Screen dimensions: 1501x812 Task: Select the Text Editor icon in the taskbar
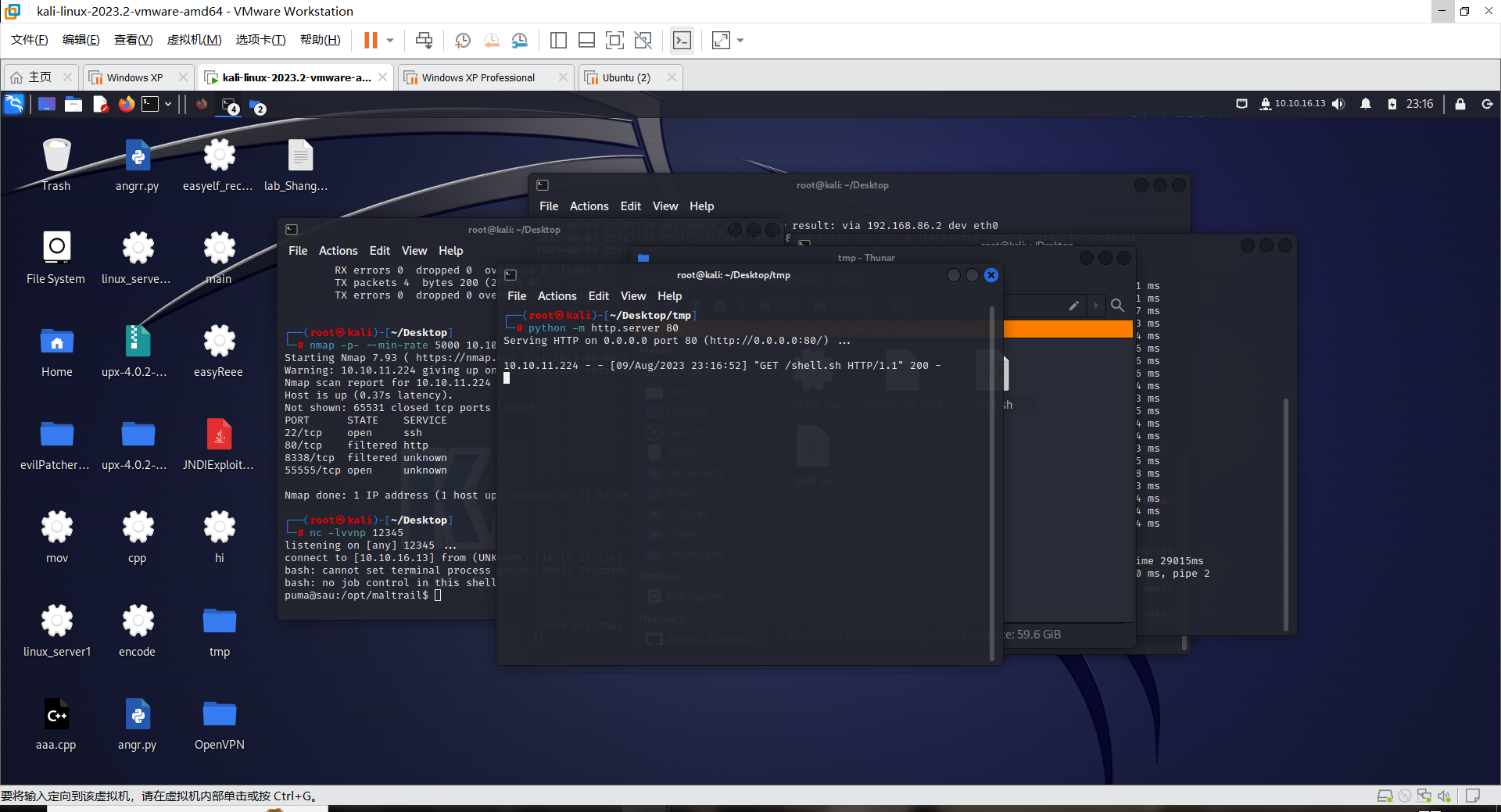pyautogui.click(x=100, y=104)
